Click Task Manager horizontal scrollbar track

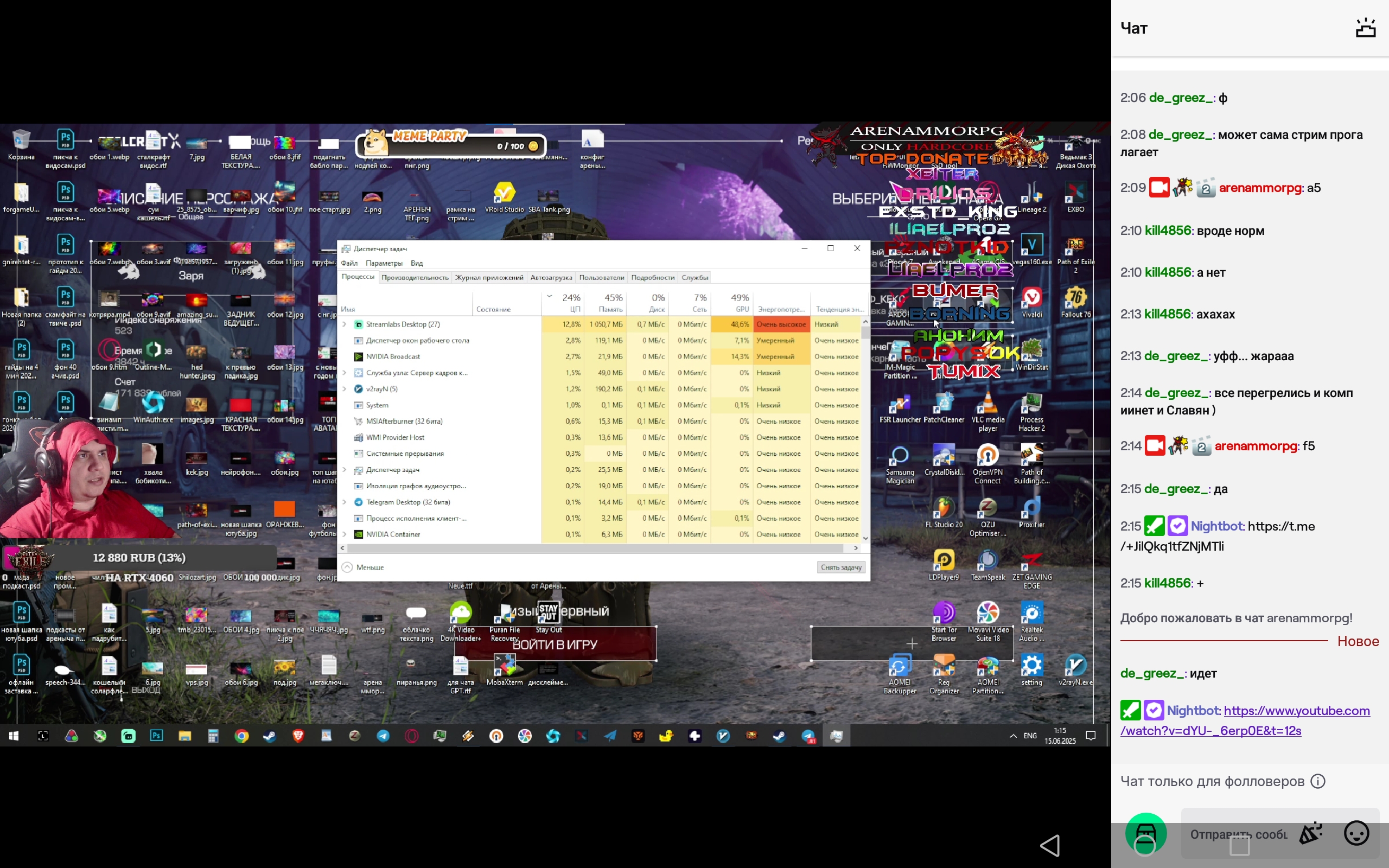(x=598, y=548)
